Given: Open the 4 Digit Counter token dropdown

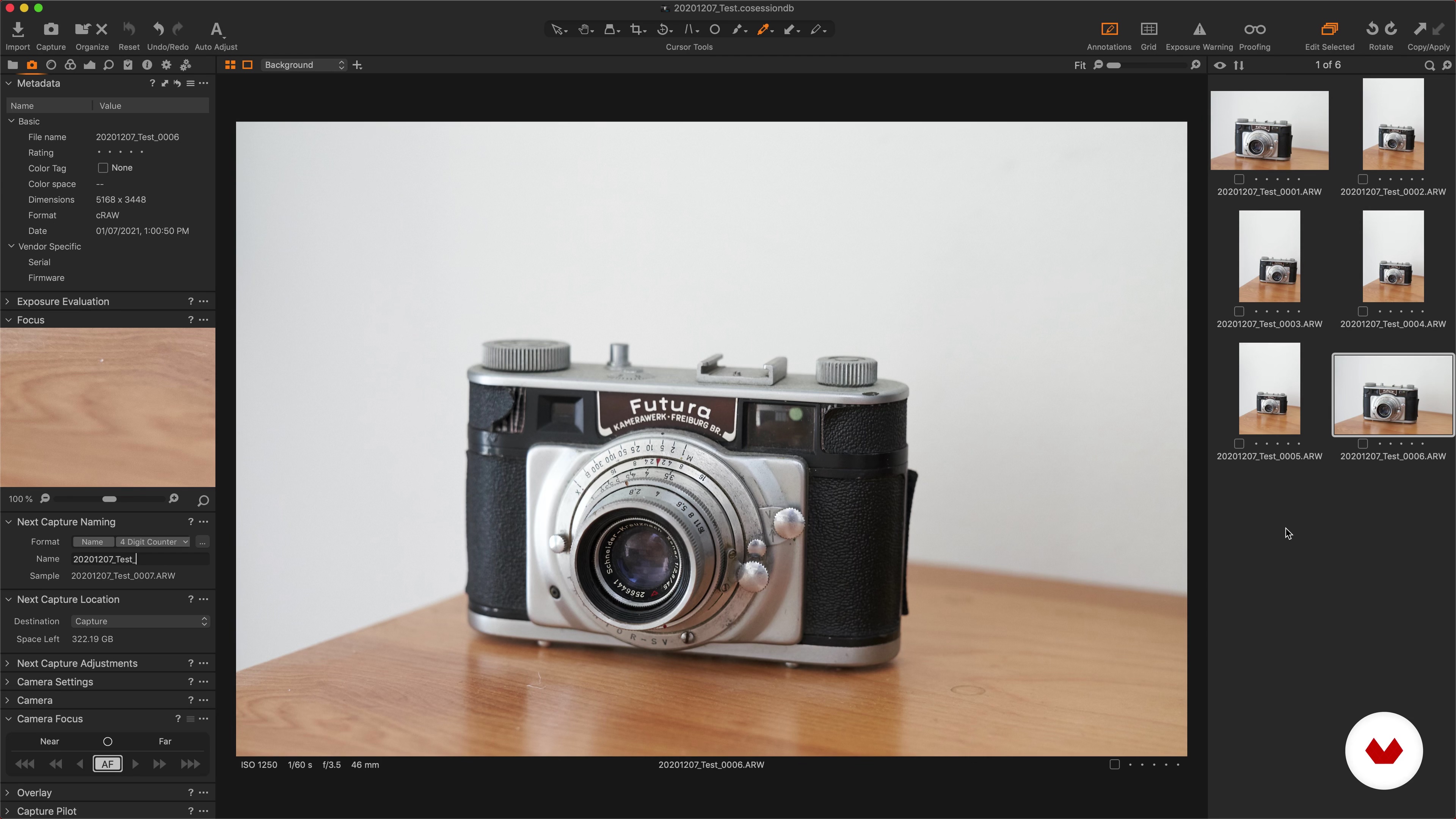Looking at the screenshot, I should [x=154, y=542].
